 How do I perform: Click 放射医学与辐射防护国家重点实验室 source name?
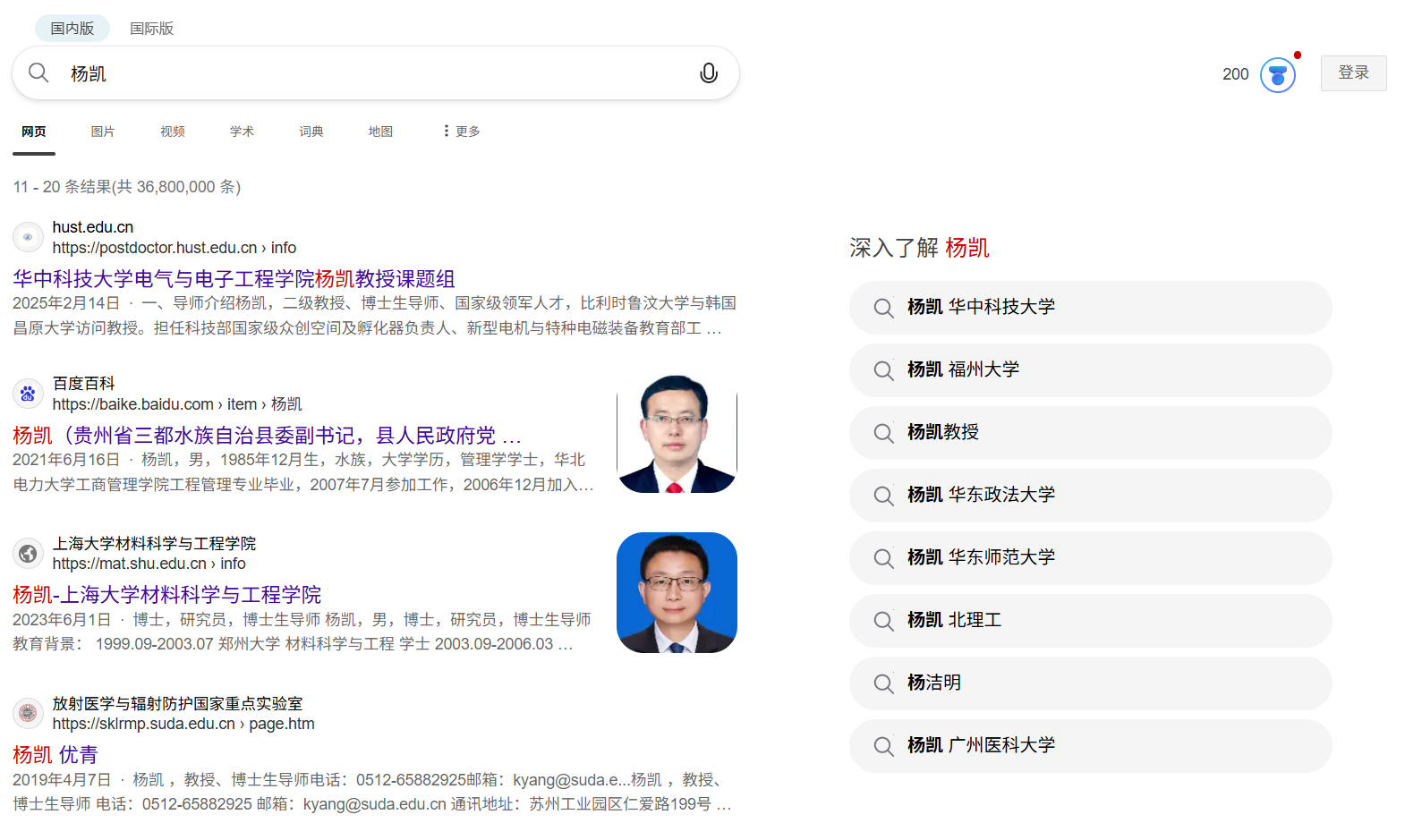point(177,704)
